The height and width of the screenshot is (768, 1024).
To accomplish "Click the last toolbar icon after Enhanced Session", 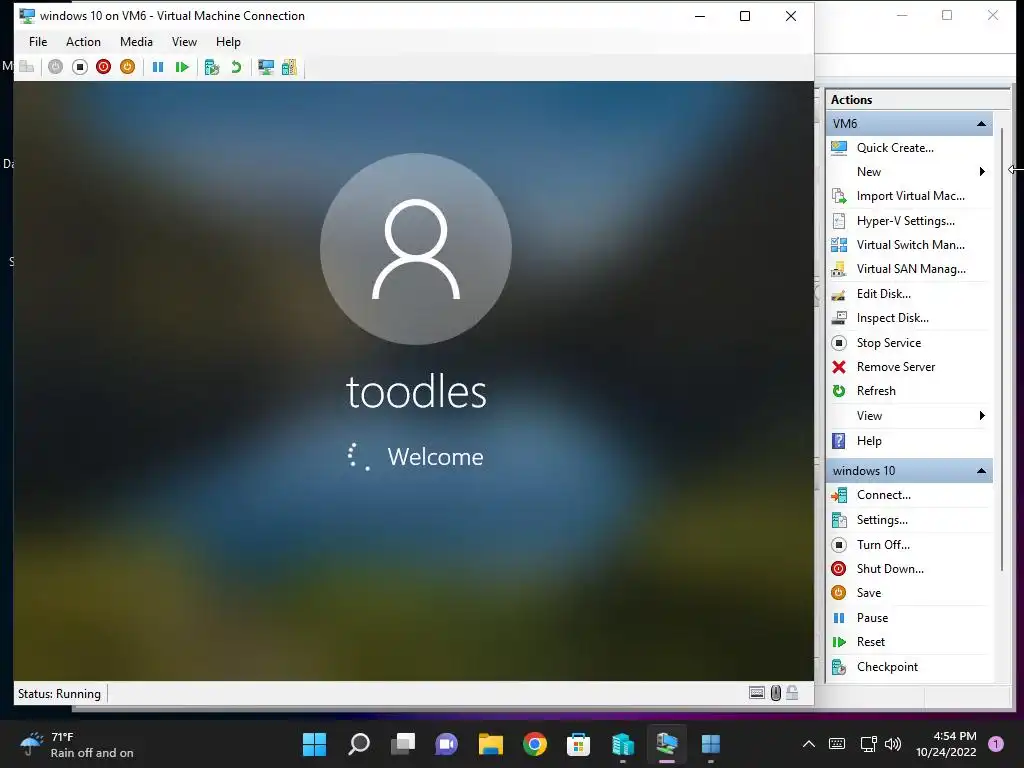I will 289,67.
